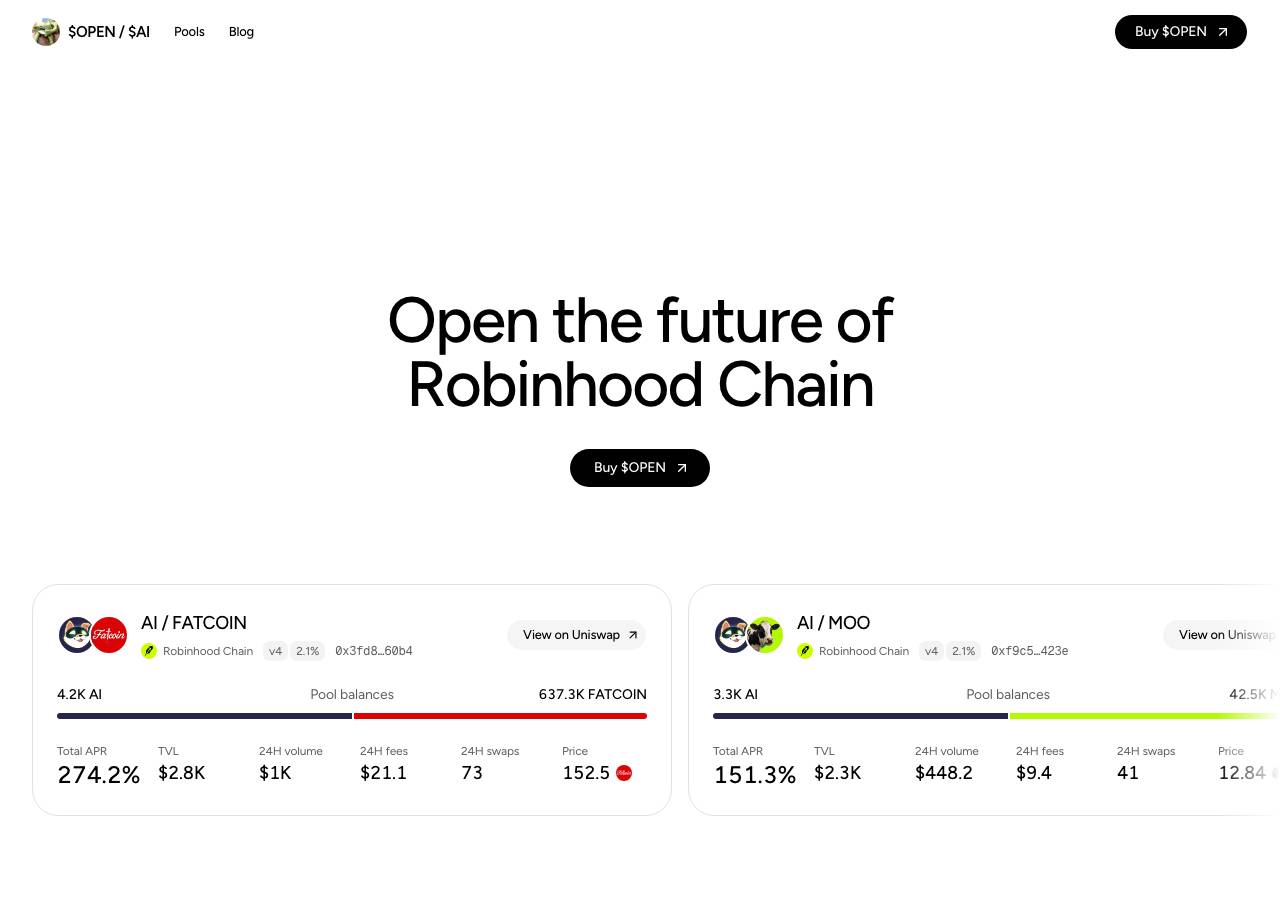Click the MOO cow token icon

pyautogui.click(x=765, y=635)
